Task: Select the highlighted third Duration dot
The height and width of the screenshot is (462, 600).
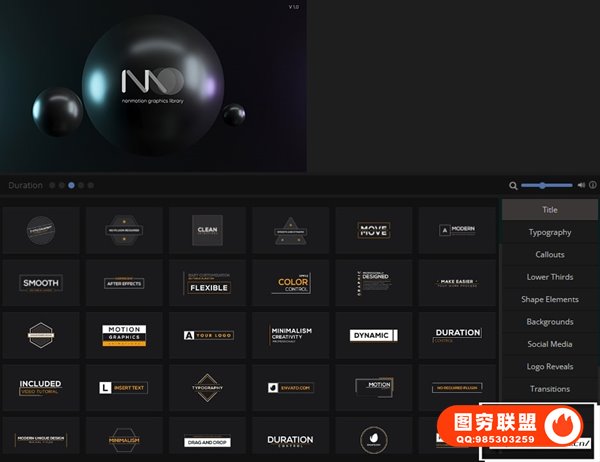Action: tap(72, 185)
